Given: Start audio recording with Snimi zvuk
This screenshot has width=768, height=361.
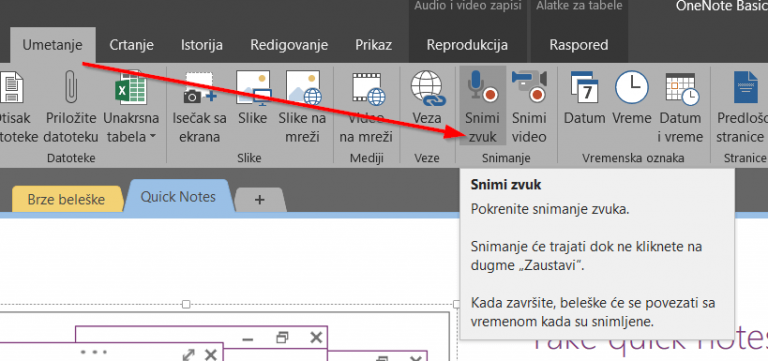Looking at the screenshot, I should tap(483, 106).
